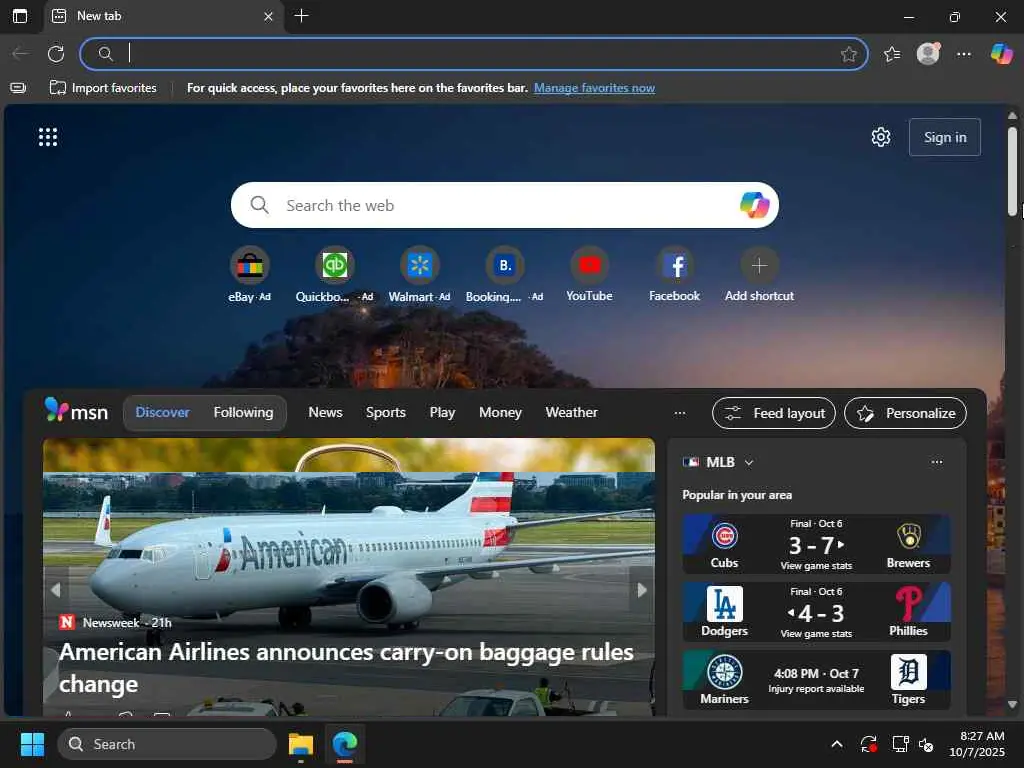
Task: Open MLB card more options ellipsis
Action: pos(936,462)
